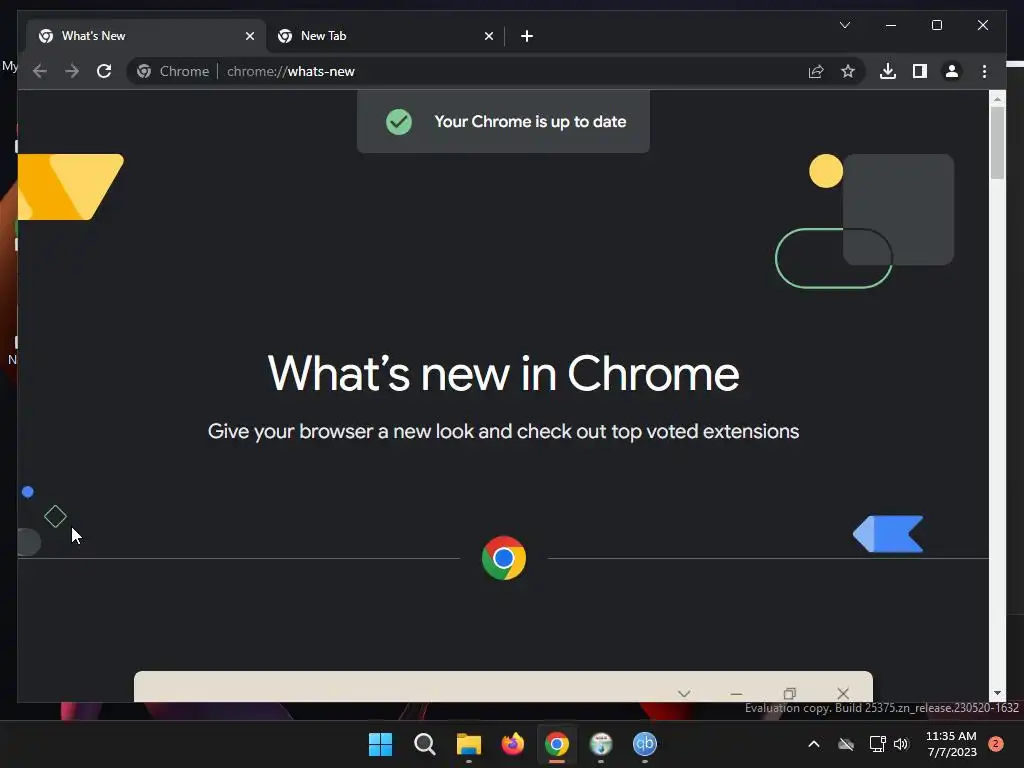The image size is (1024, 768).
Task: Open the globe app icon in the taskbar
Action: pos(601,744)
